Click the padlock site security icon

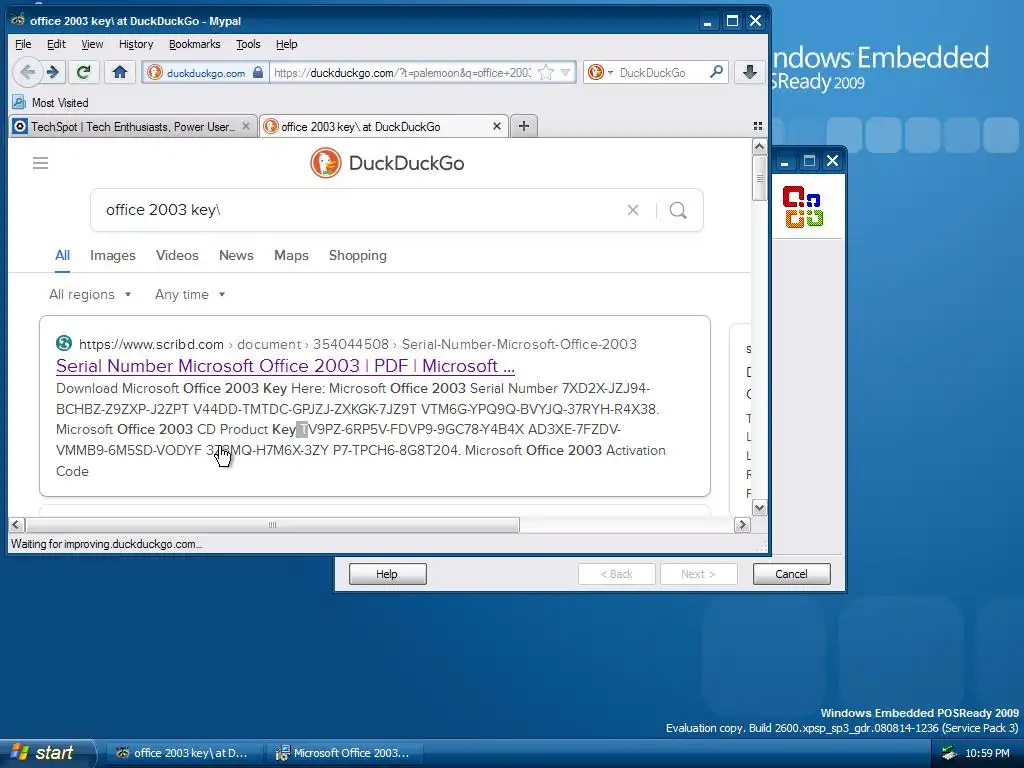[258, 72]
